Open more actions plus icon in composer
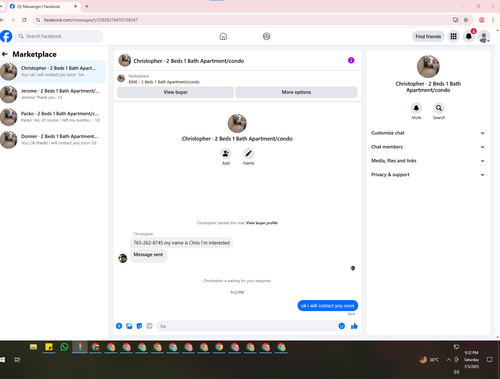 [119, 326]
